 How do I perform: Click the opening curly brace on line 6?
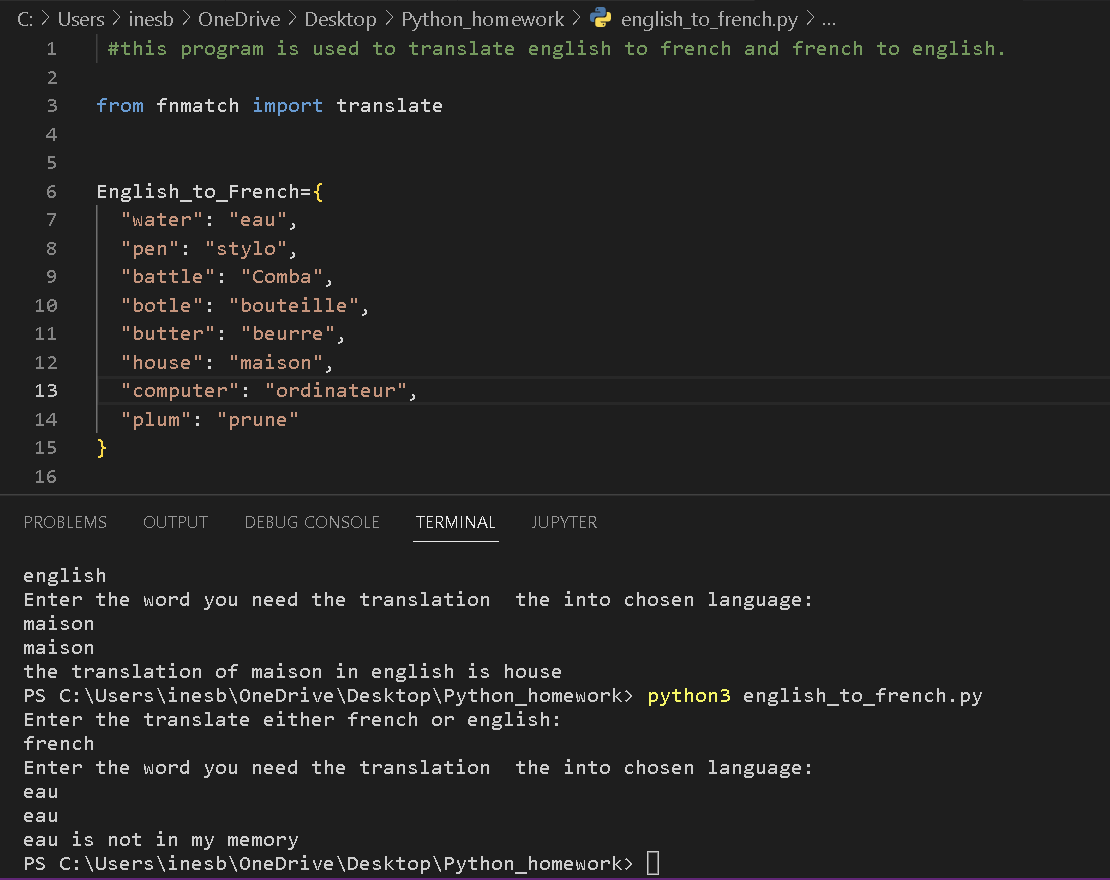[x=318, y=192]
